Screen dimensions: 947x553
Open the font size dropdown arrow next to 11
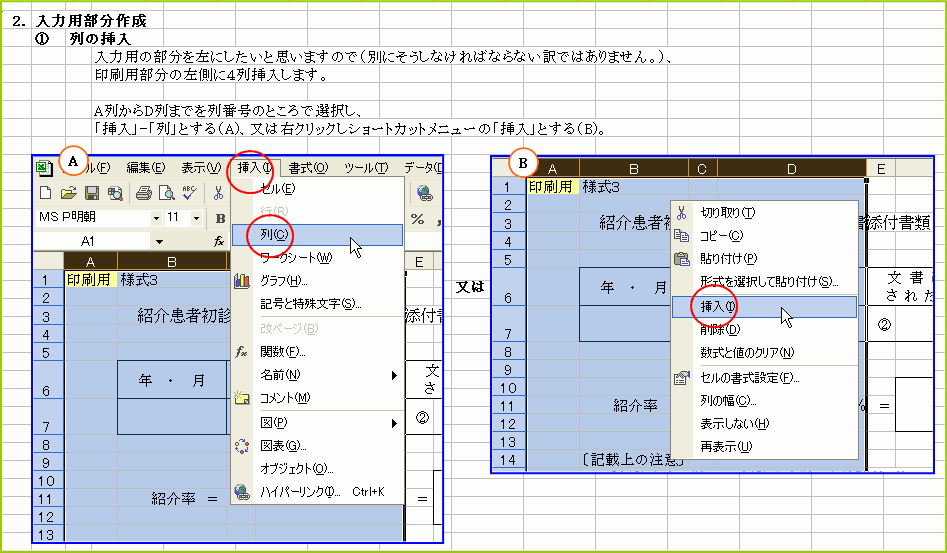(196, 218)
